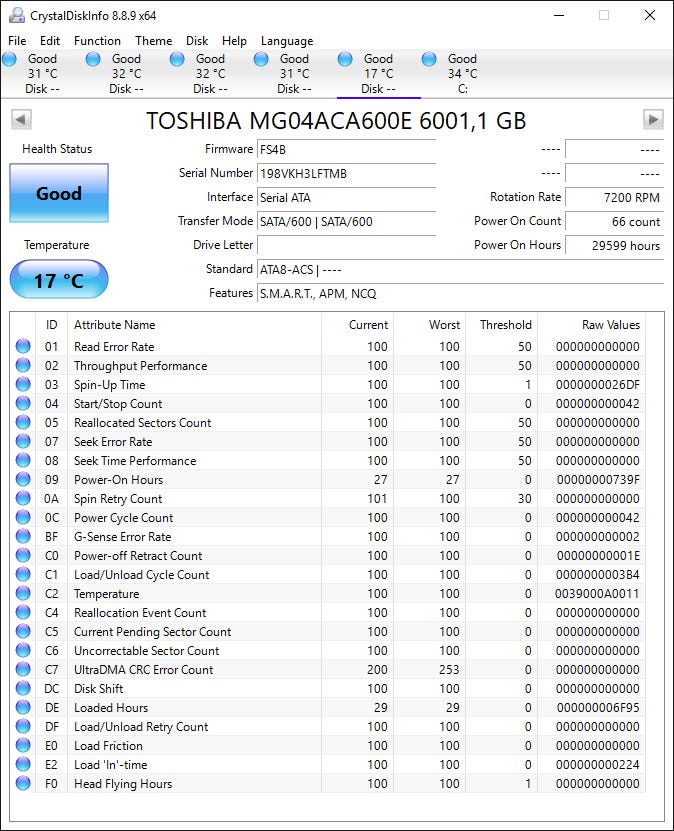This screenshot has width=674, height=831.
Task: Click the Firmware FS4B field
Action: click(346, 149)
